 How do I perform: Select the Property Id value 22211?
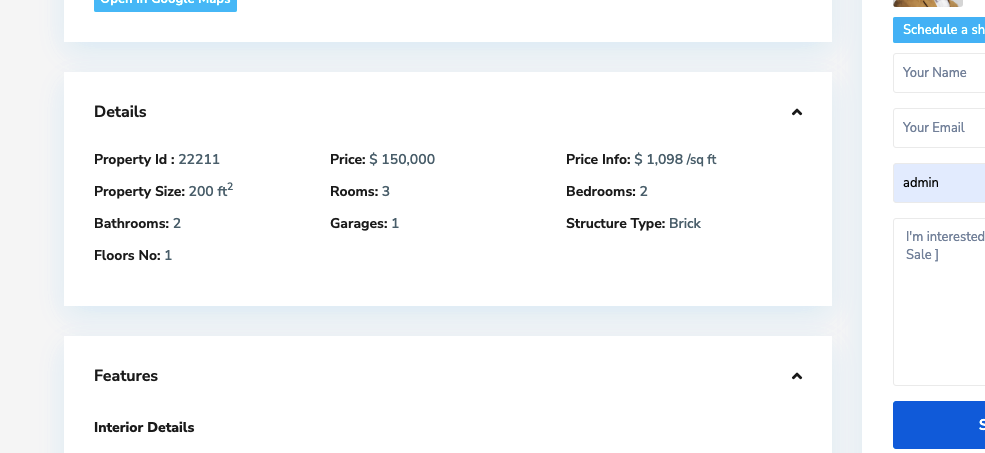click(x=199, y=160)
